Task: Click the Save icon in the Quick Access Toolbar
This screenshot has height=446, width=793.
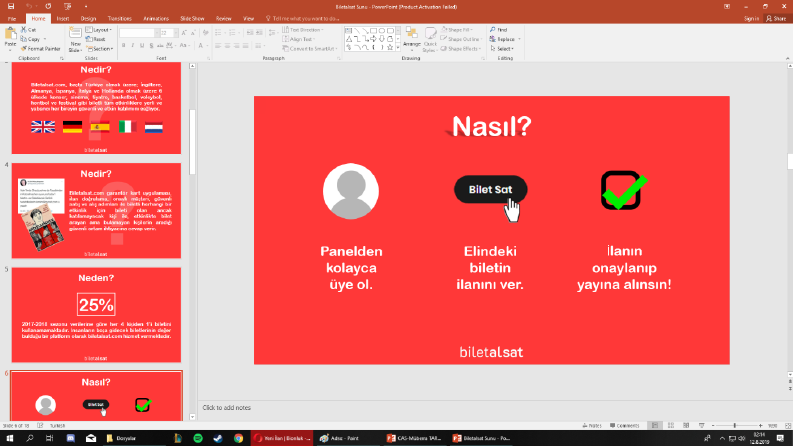Action: pos(11,7)
